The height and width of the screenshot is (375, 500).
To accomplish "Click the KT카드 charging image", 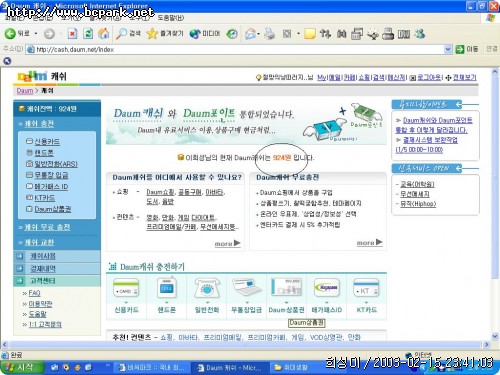I will coord(366,287).
